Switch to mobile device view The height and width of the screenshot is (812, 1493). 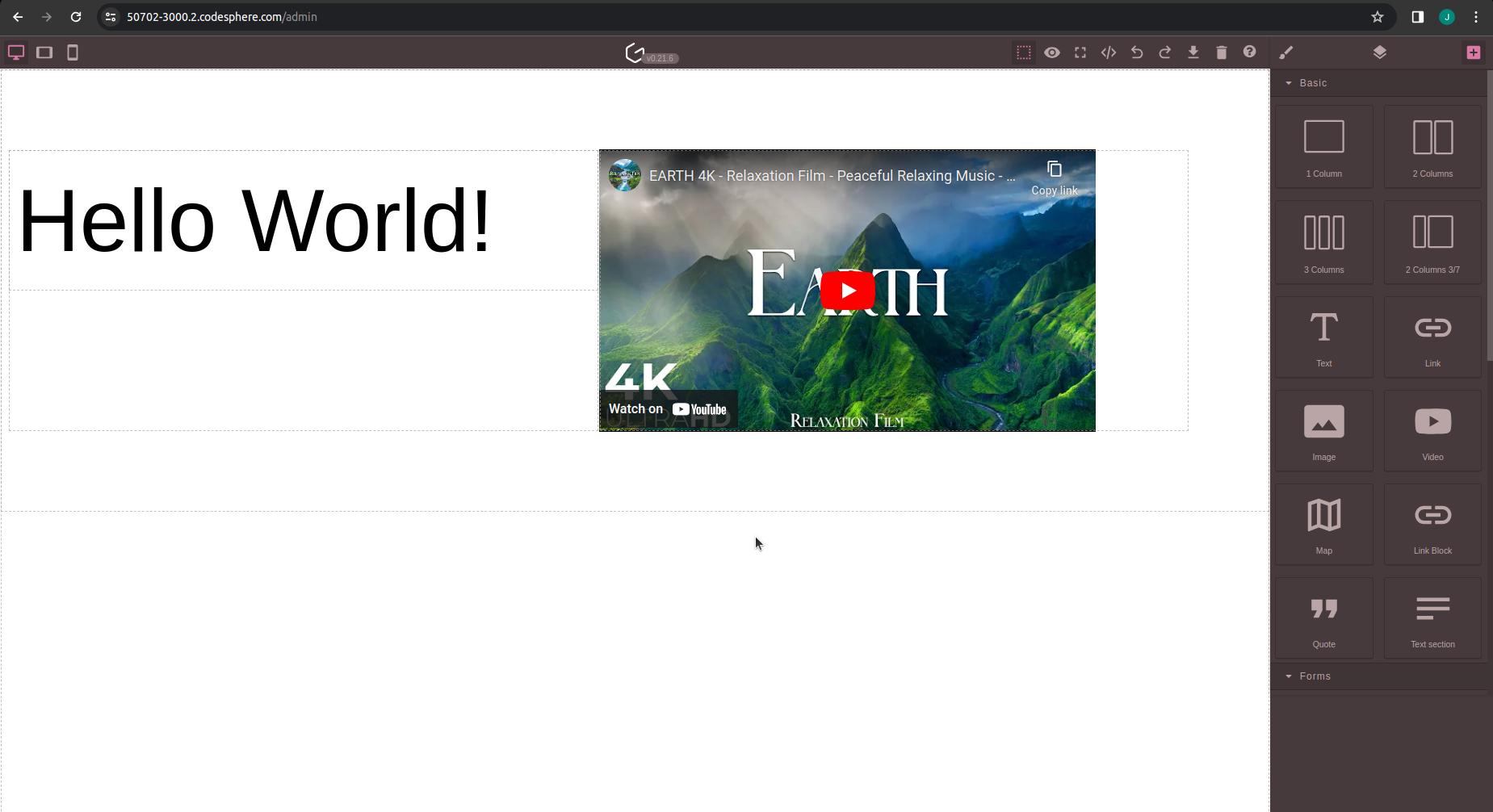point(73,52)
